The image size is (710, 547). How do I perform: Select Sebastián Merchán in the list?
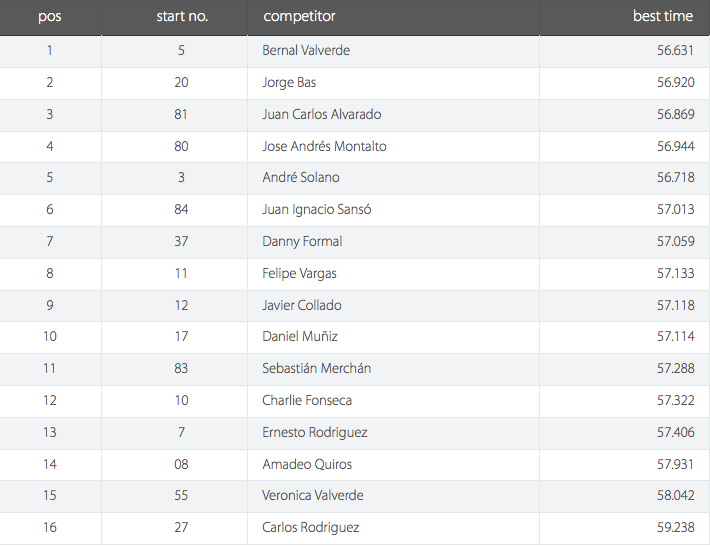317,368
